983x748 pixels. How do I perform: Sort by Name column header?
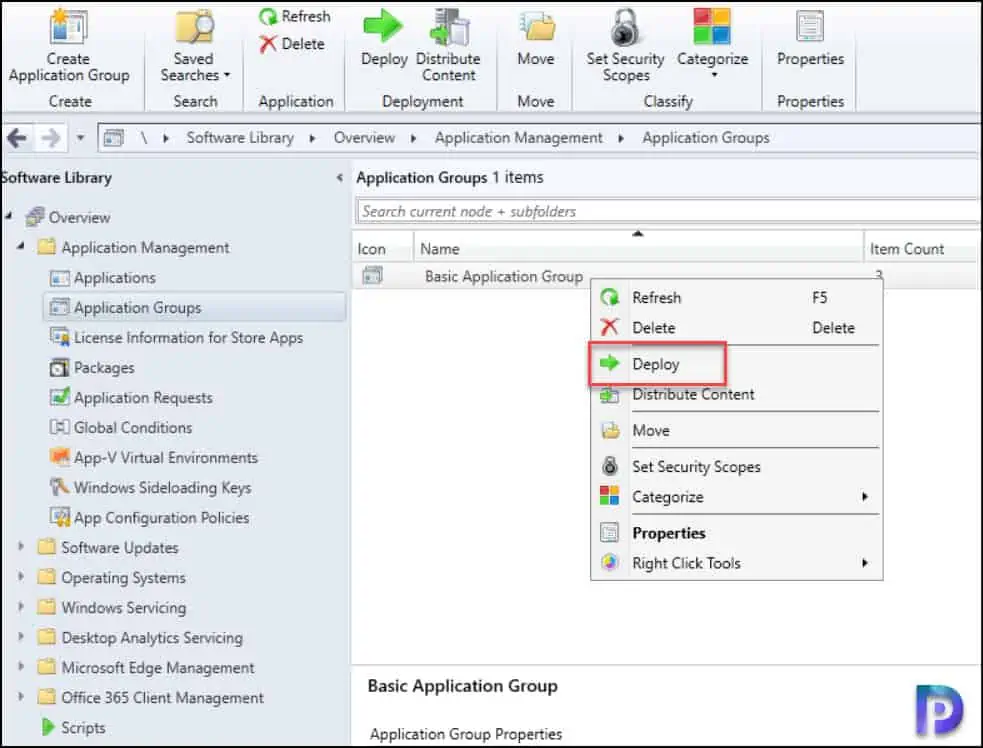638,249
